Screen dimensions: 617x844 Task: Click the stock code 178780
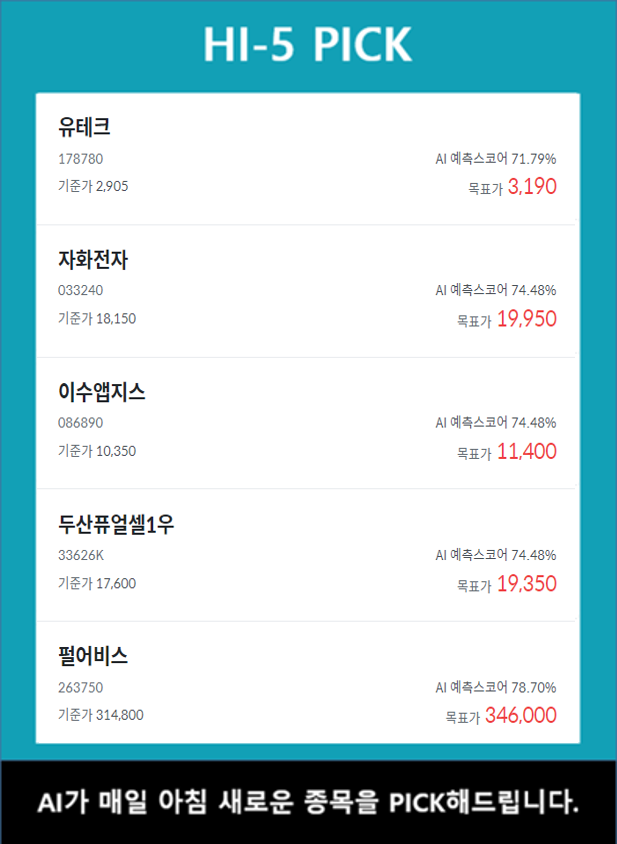point(80,158)
